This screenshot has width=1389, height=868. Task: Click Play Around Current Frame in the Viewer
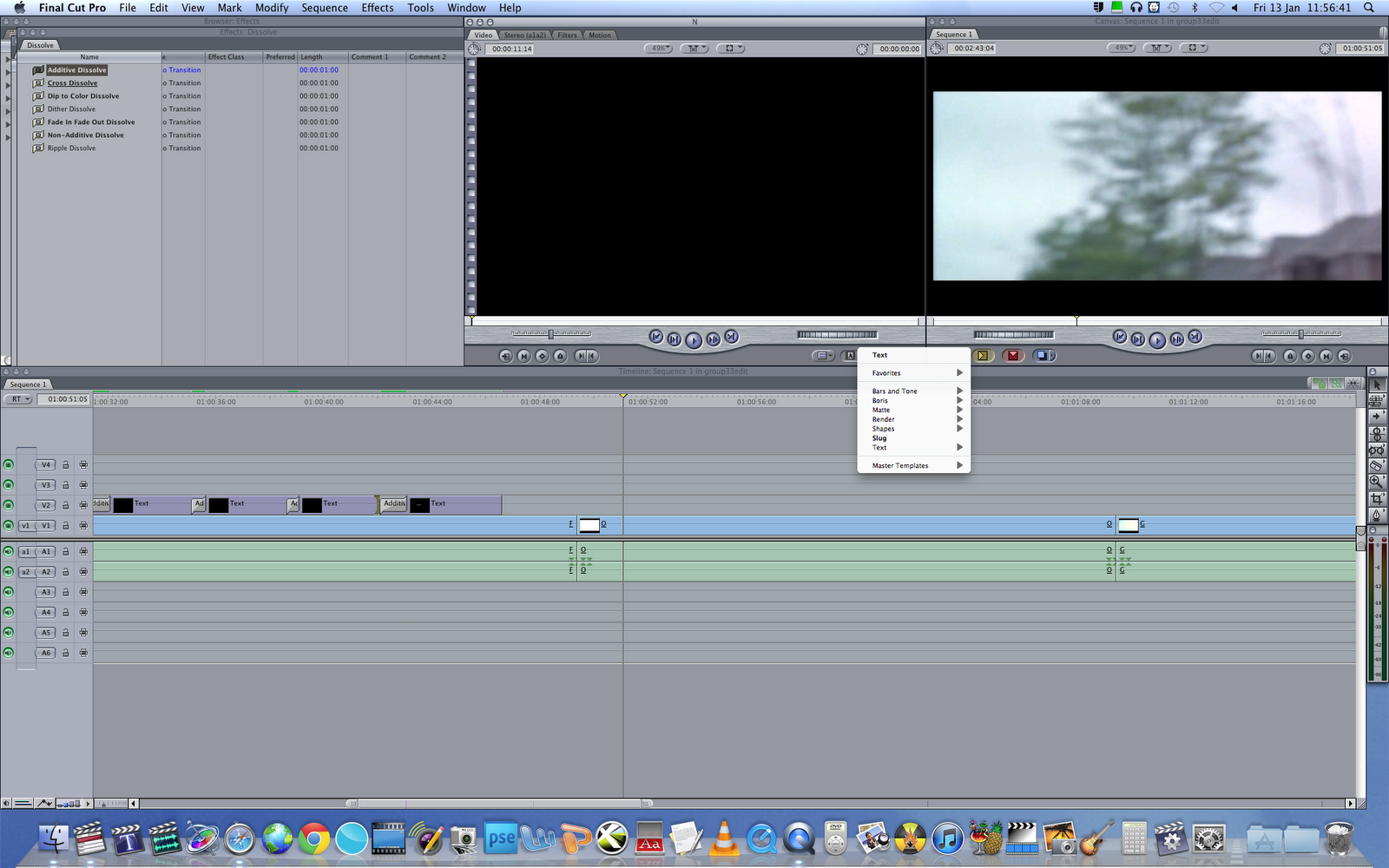pyautogui.click(x=713, y=339)
